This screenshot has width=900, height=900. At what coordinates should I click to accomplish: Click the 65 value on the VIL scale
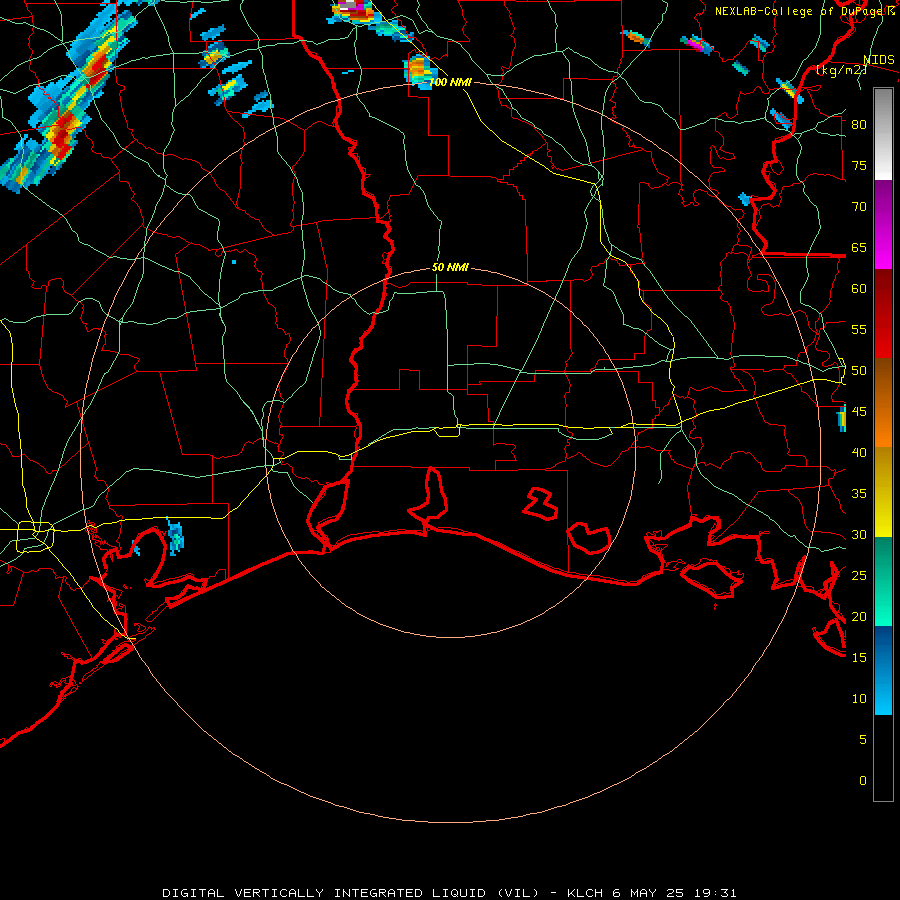(859, 247)
